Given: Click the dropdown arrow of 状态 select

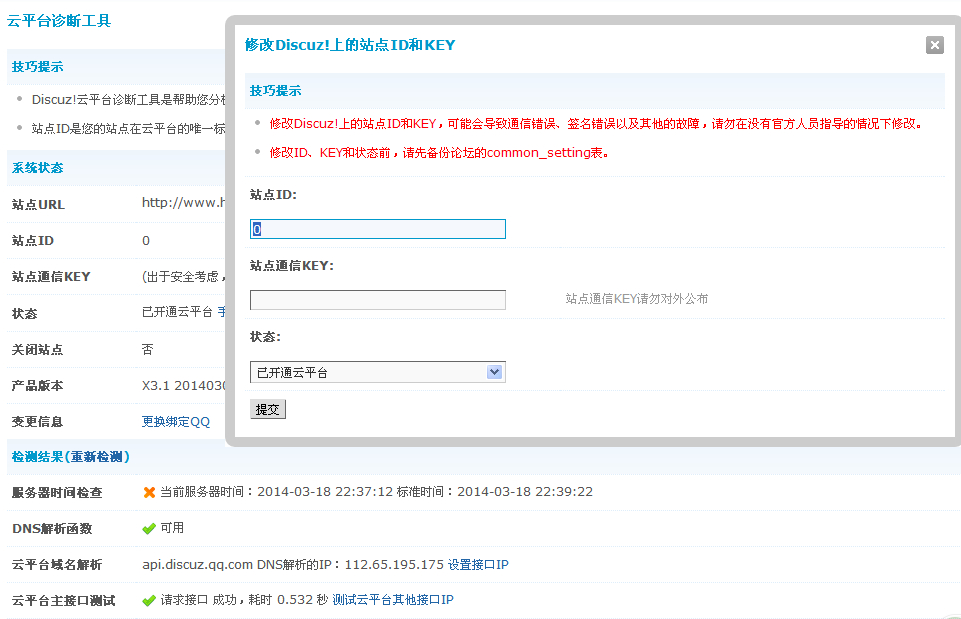Looking at the screenshot, I should 494,372.
